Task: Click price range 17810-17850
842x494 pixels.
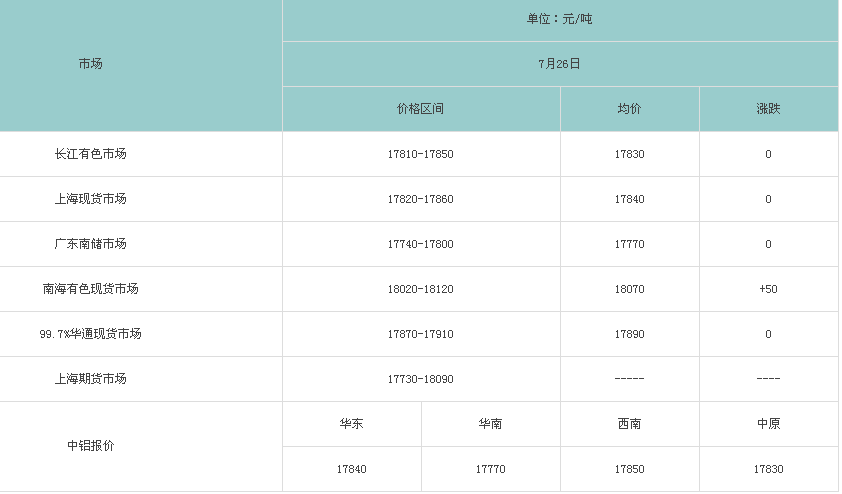Action: click(420, 154)
